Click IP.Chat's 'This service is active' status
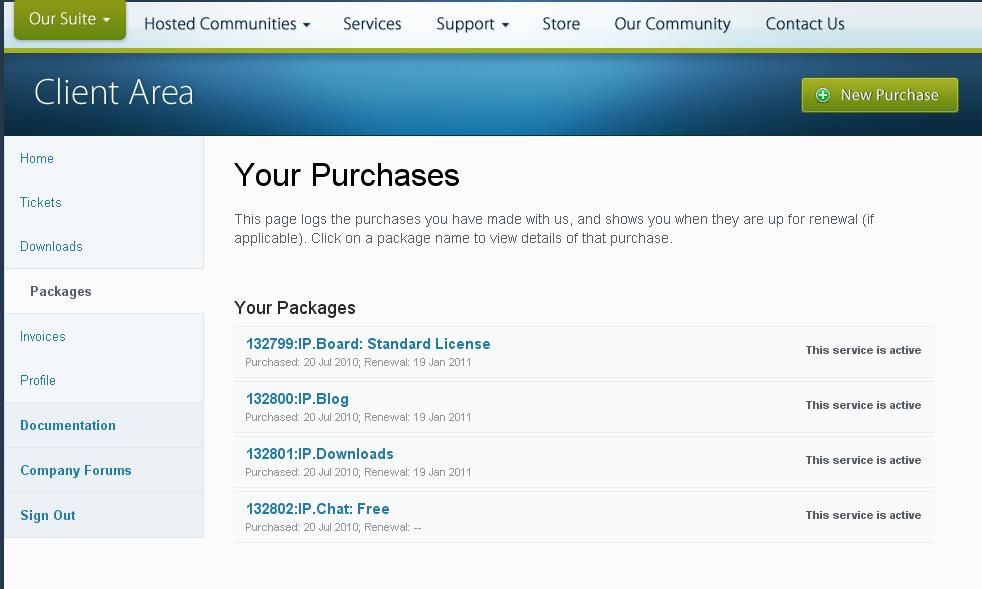982x589 pixels. [x=863, y=516]
